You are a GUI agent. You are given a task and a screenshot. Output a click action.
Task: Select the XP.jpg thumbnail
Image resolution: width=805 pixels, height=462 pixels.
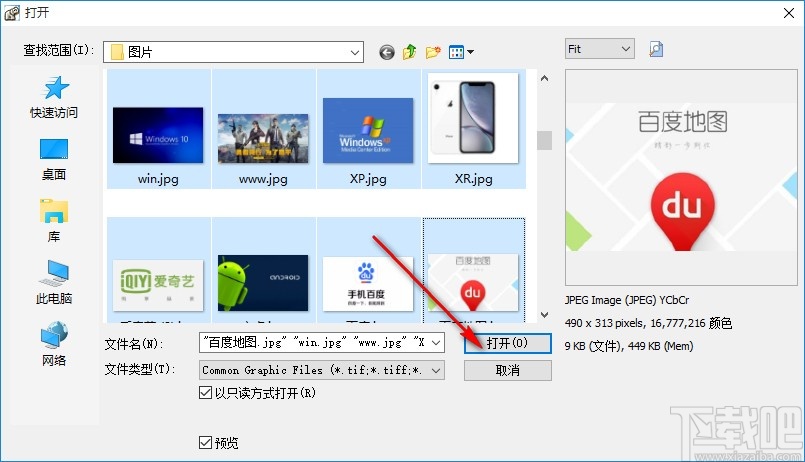point(368,130)
